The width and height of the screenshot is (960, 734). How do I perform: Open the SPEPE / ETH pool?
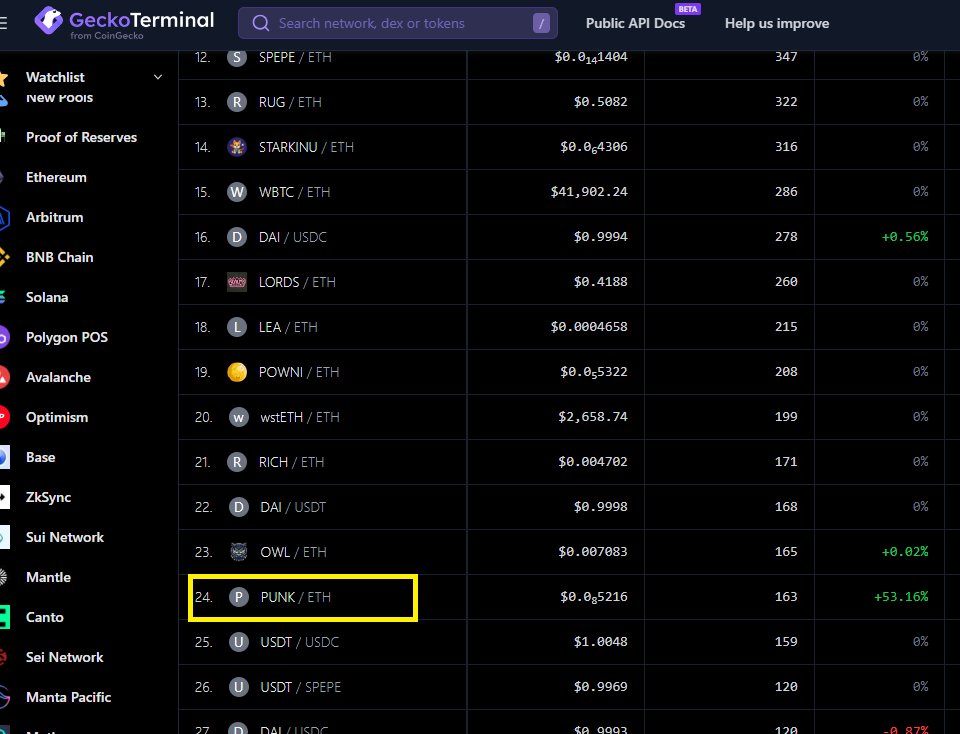point(295,57)
